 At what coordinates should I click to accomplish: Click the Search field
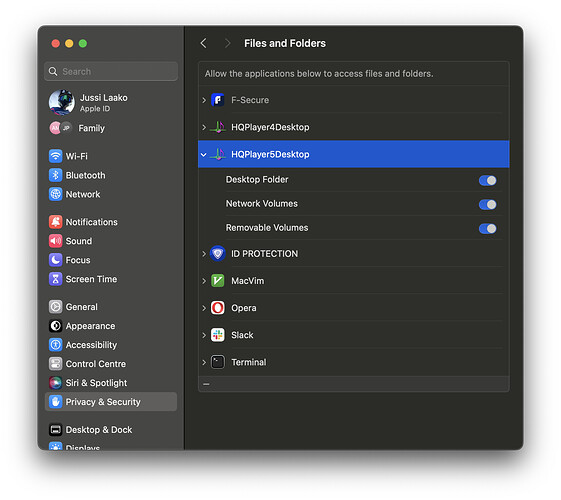tap(111, 72)
